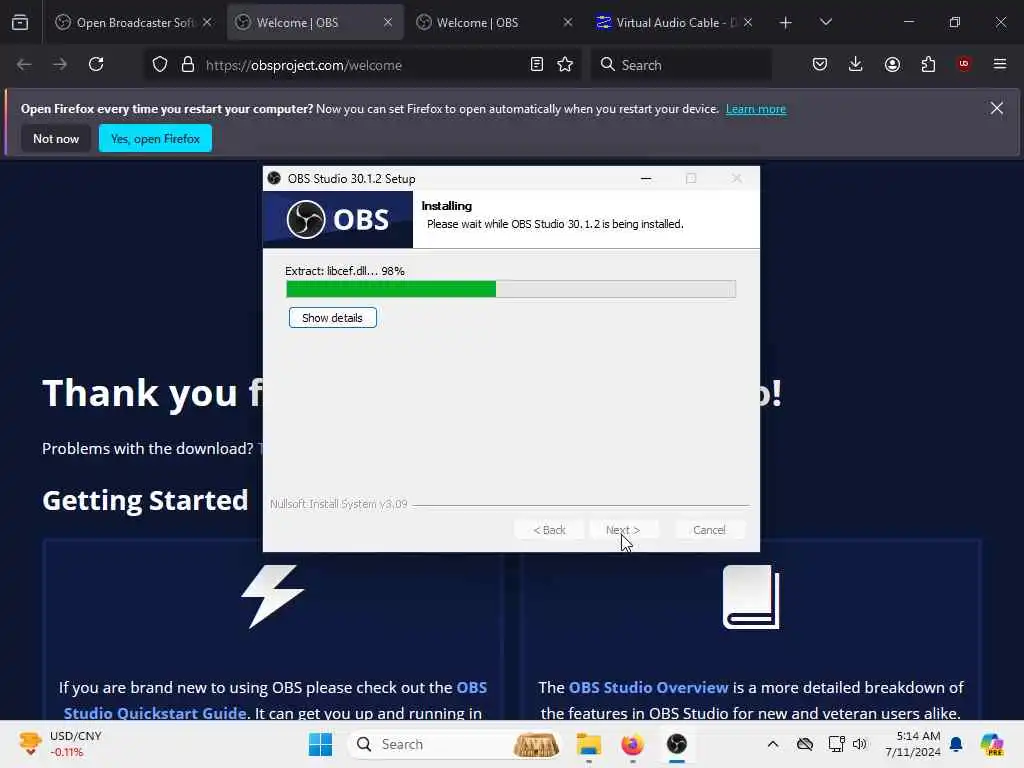Screen dimensions: 1024x768
Task: Toggle reader view for this page
Action: coord(536,64)
